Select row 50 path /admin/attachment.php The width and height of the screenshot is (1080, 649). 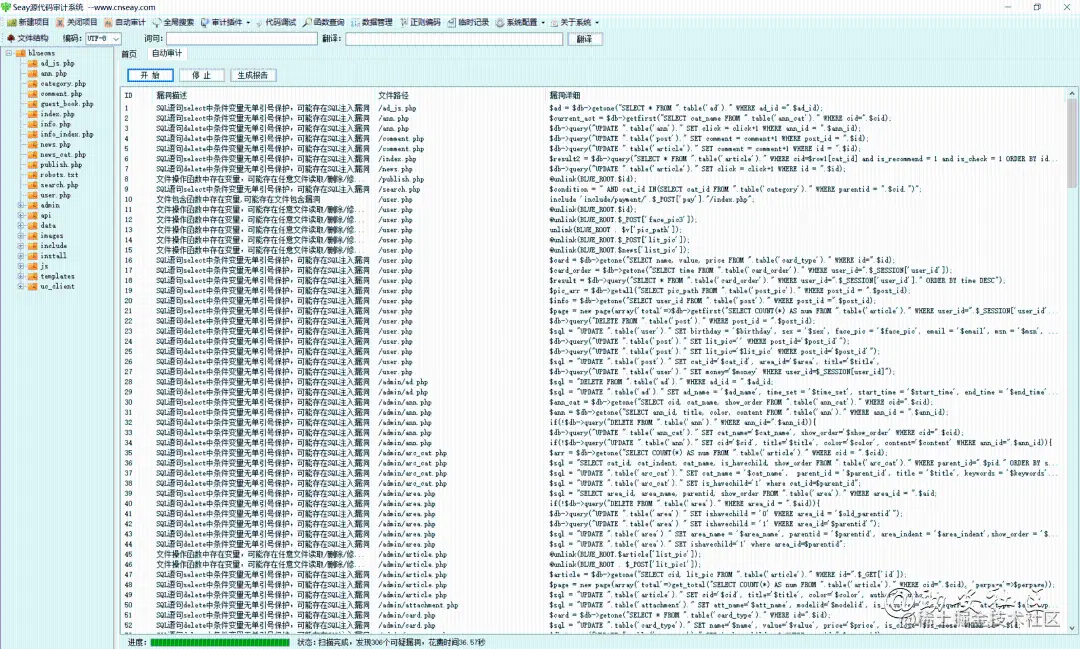418,605
